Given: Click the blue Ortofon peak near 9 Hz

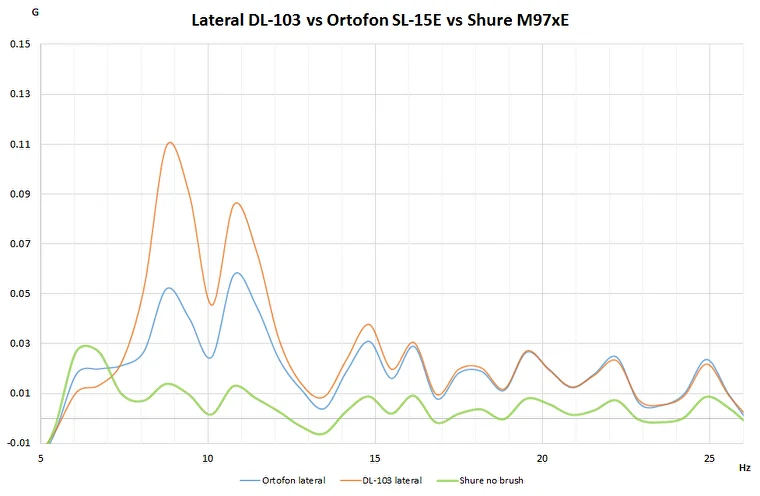Looking at the screenshot, I should (x=169, y=288).
